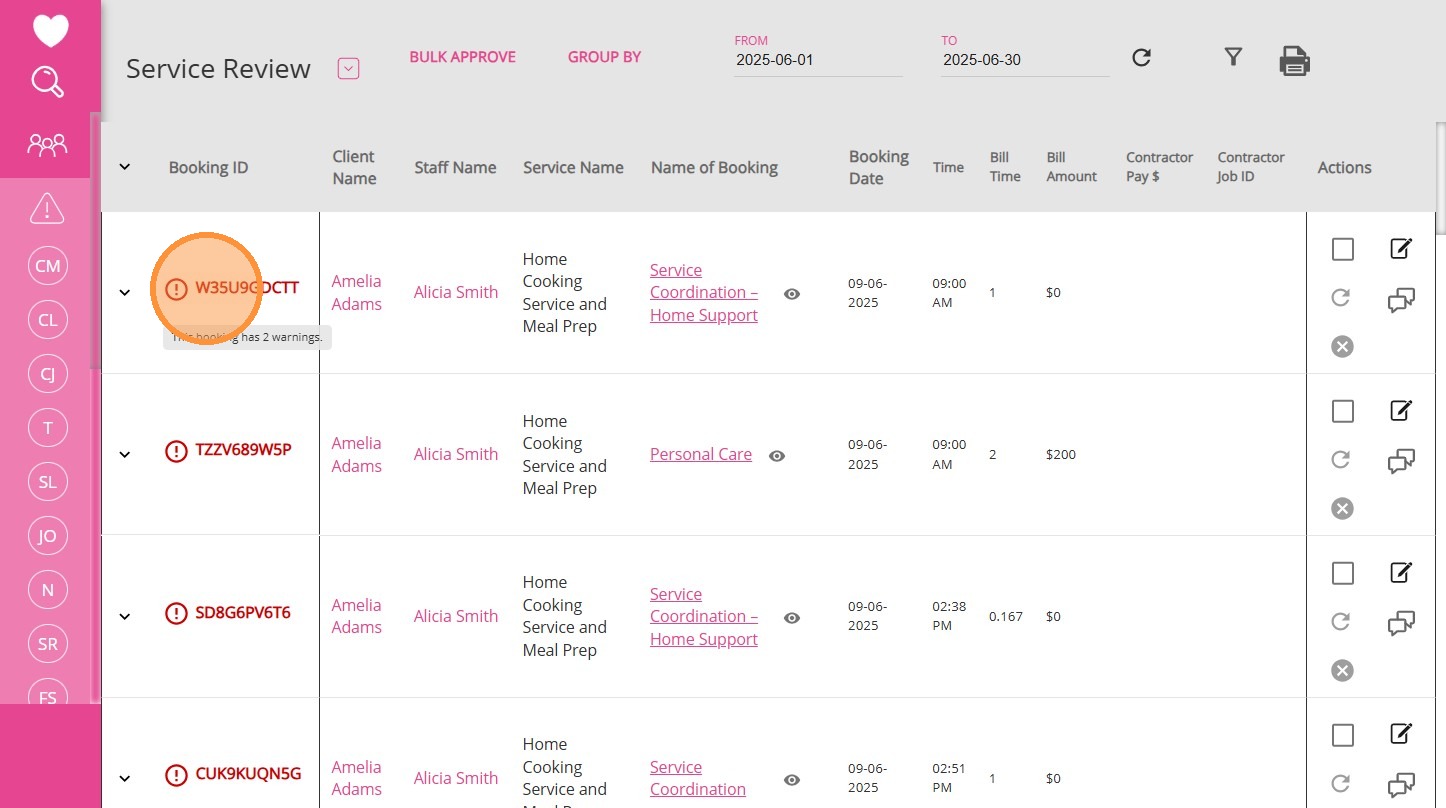Open the filter funnel icon
1446x808 pixels.
coord(1233,57)
